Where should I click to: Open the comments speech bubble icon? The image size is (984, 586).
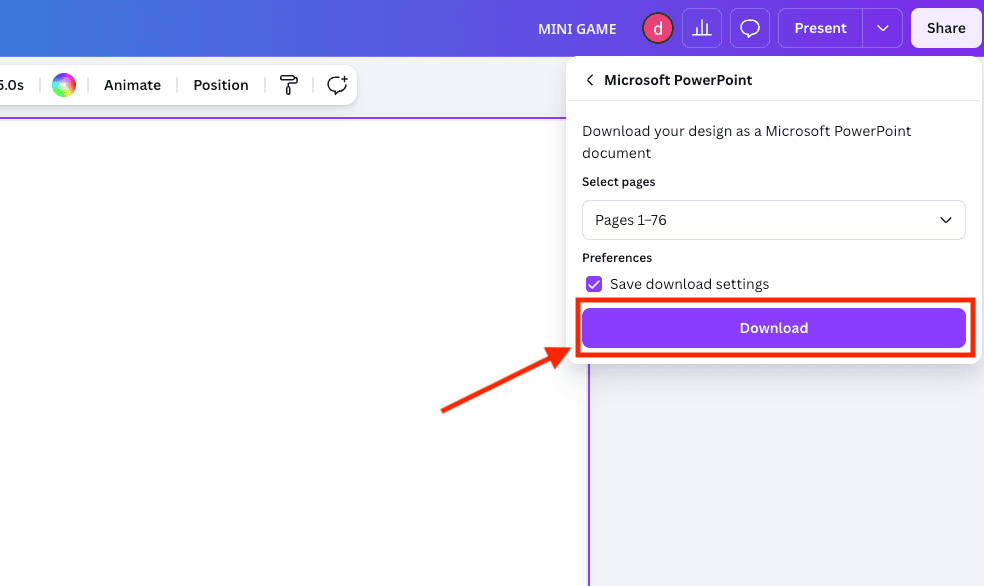tap(750, 28)
